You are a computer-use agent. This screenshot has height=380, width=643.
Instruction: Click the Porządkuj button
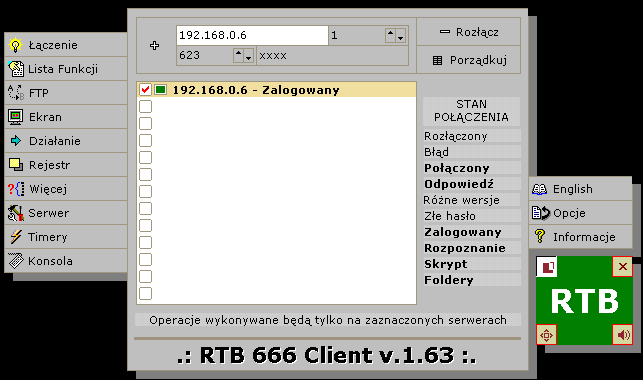point(469,60)
